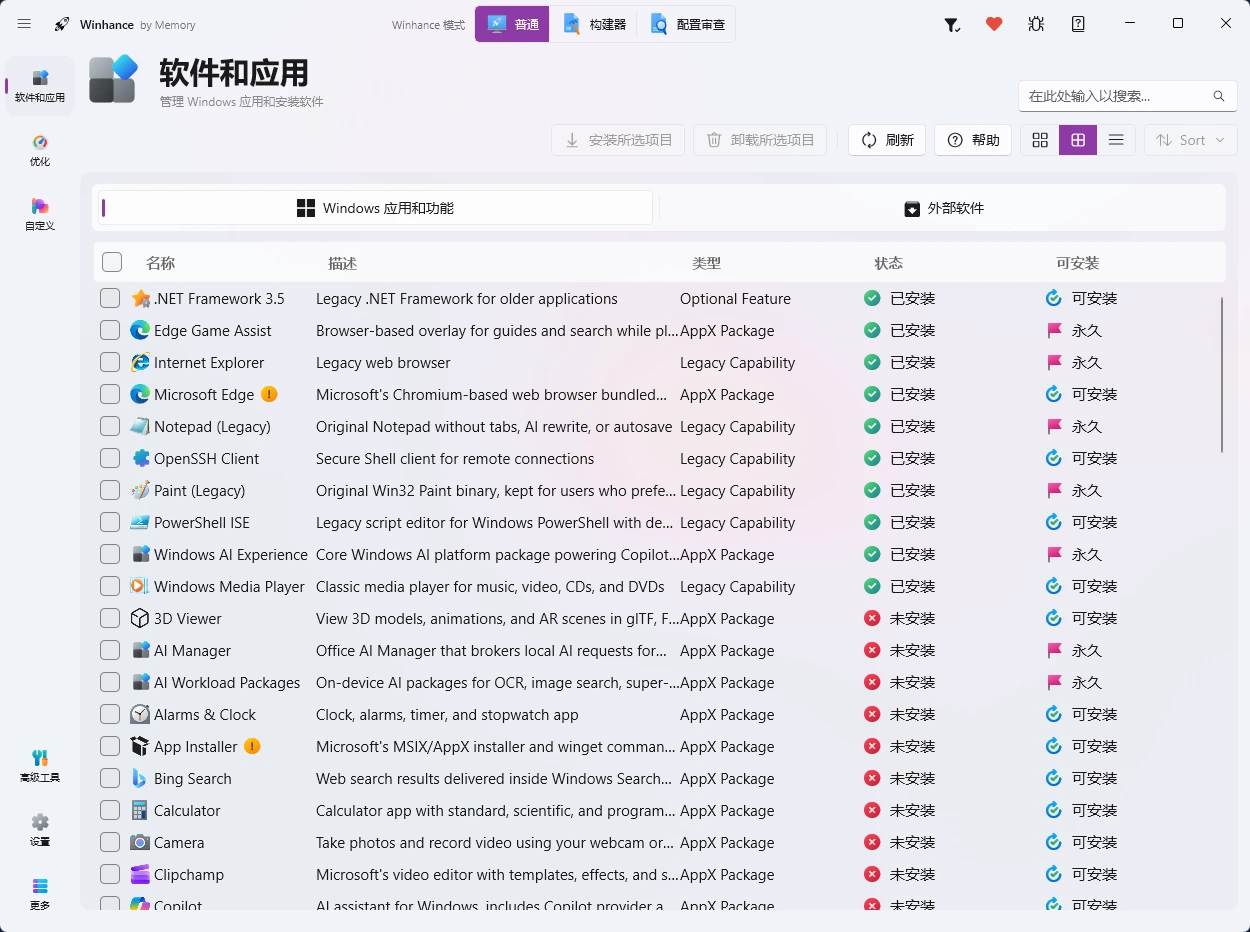Click the 描述 column header
The image size is (1250, 932).
[342, 263]
